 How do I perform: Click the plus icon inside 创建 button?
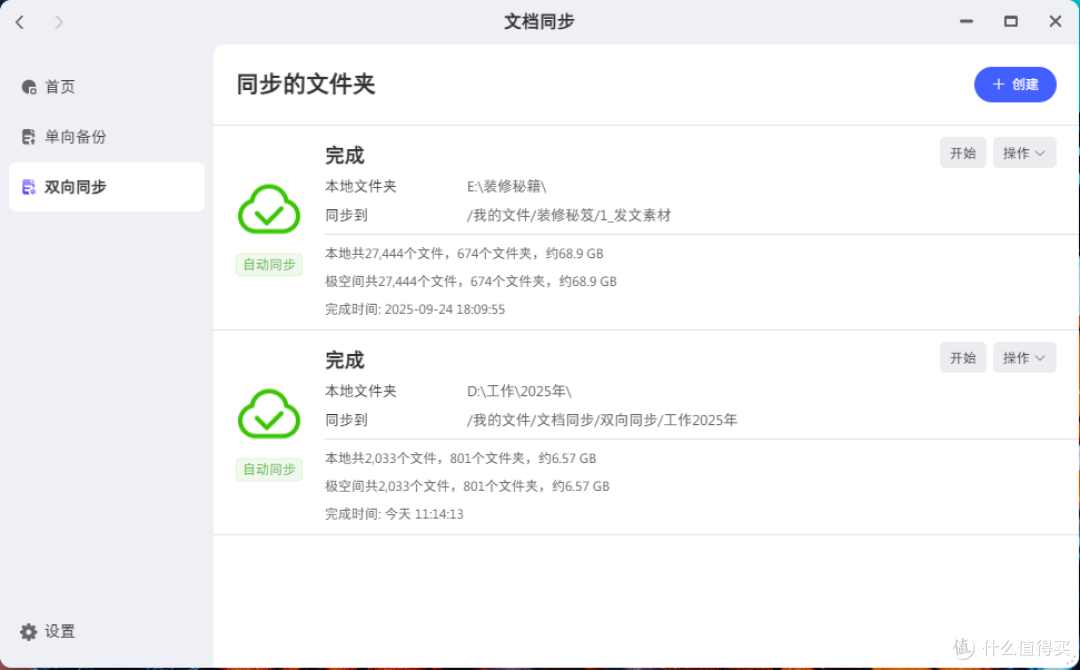click(996, 85)
